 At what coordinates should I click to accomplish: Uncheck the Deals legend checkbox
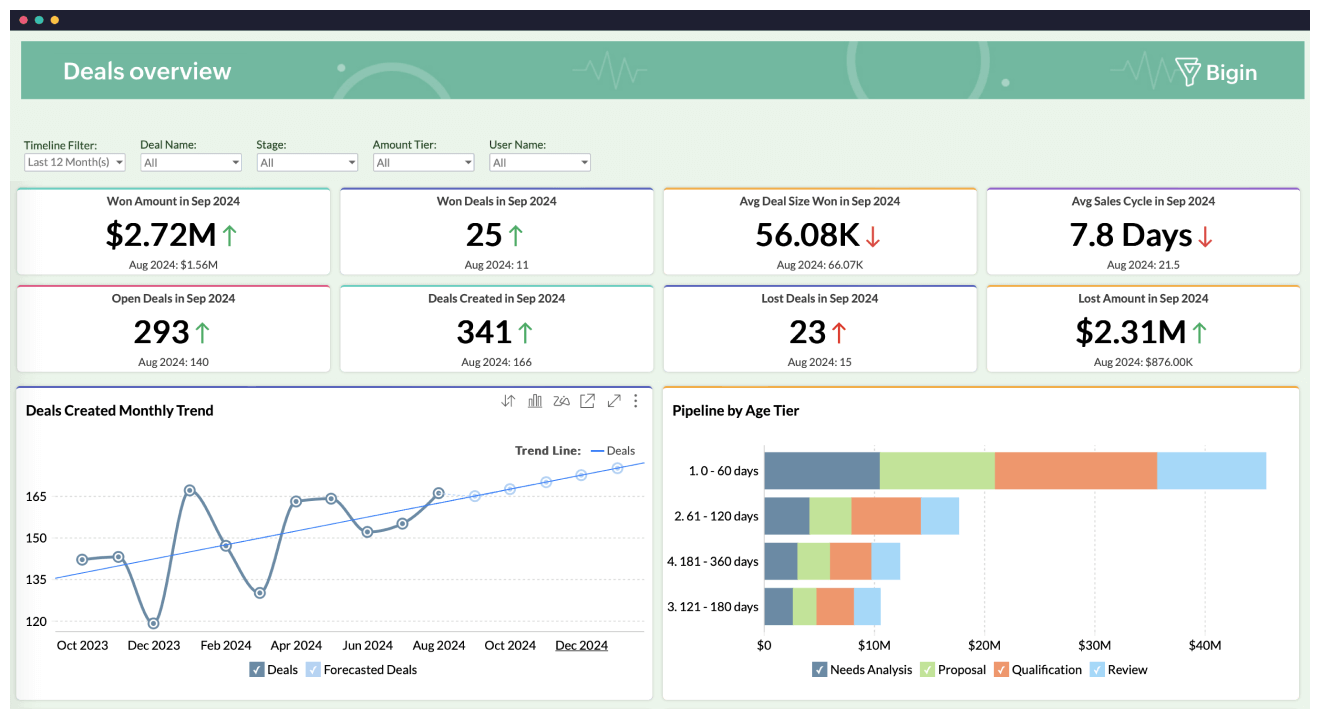point(257,670)
